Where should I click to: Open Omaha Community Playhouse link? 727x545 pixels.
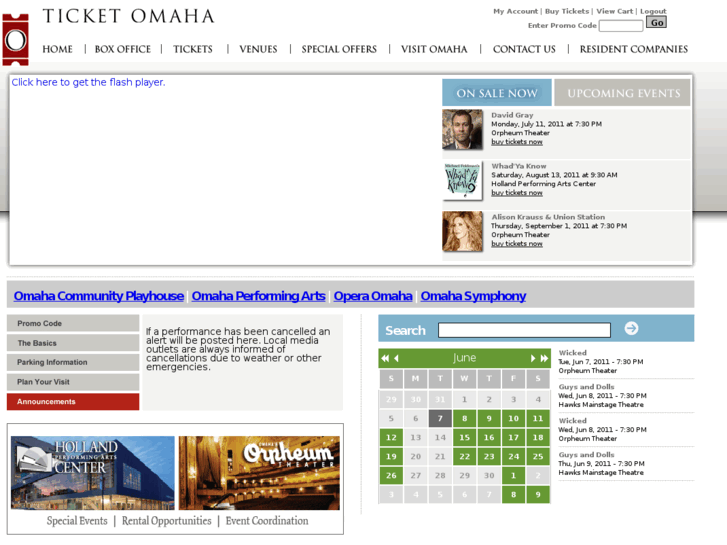(99, 296)
